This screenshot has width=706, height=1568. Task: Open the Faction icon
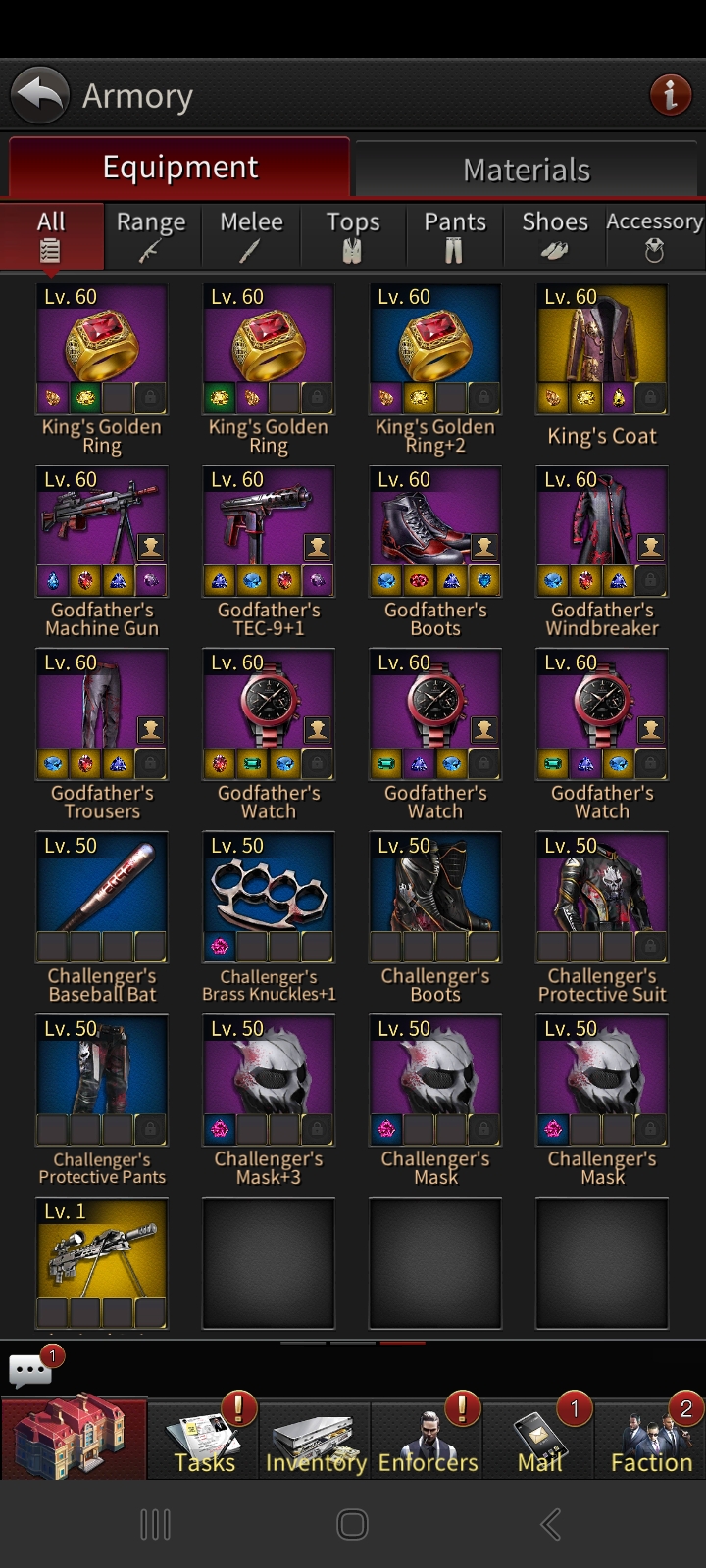point(651,1438)
